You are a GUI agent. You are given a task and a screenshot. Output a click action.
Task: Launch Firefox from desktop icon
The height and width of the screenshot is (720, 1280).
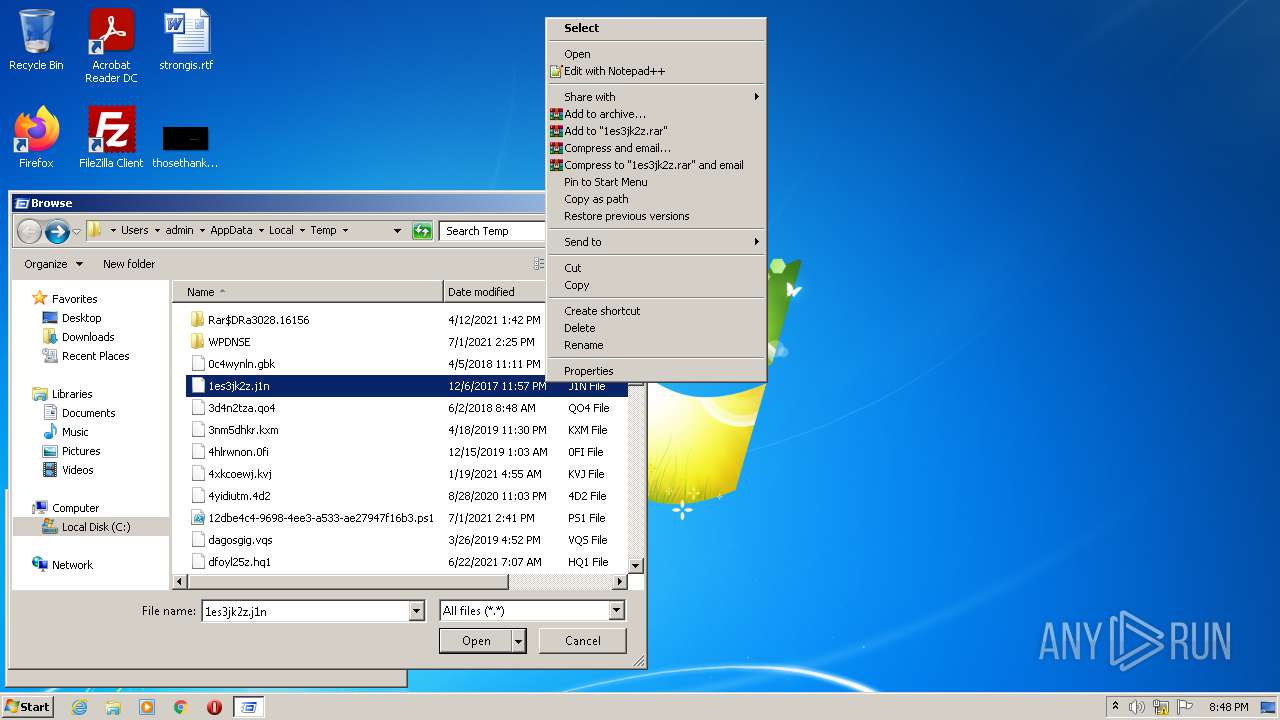pyautogui.click(x=36, y=137)
